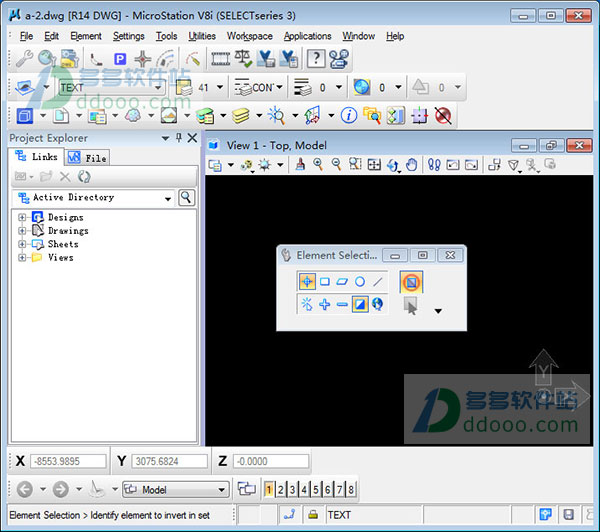Expand the Drawings tree node
The width and height of the screenshot is (600, 532).
click(22, 231)
